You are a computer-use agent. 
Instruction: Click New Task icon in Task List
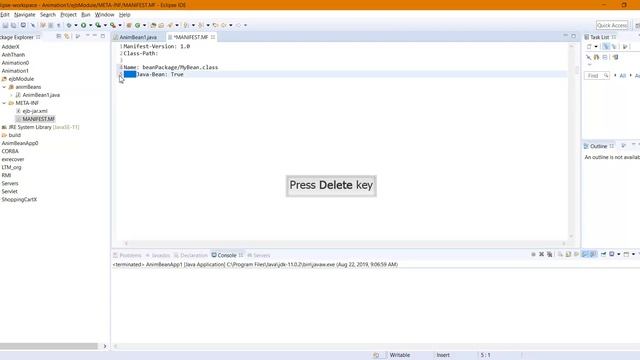tap(589, 47)
